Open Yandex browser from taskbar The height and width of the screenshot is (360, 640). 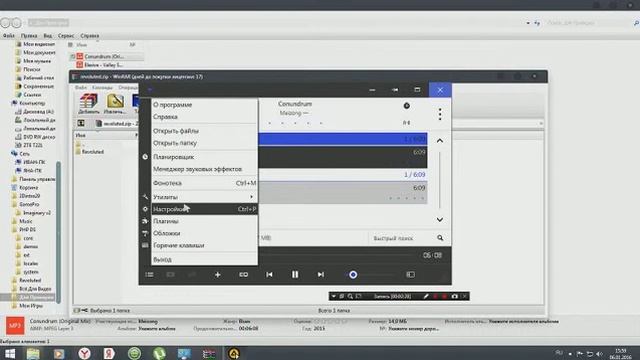coord(84,353)
